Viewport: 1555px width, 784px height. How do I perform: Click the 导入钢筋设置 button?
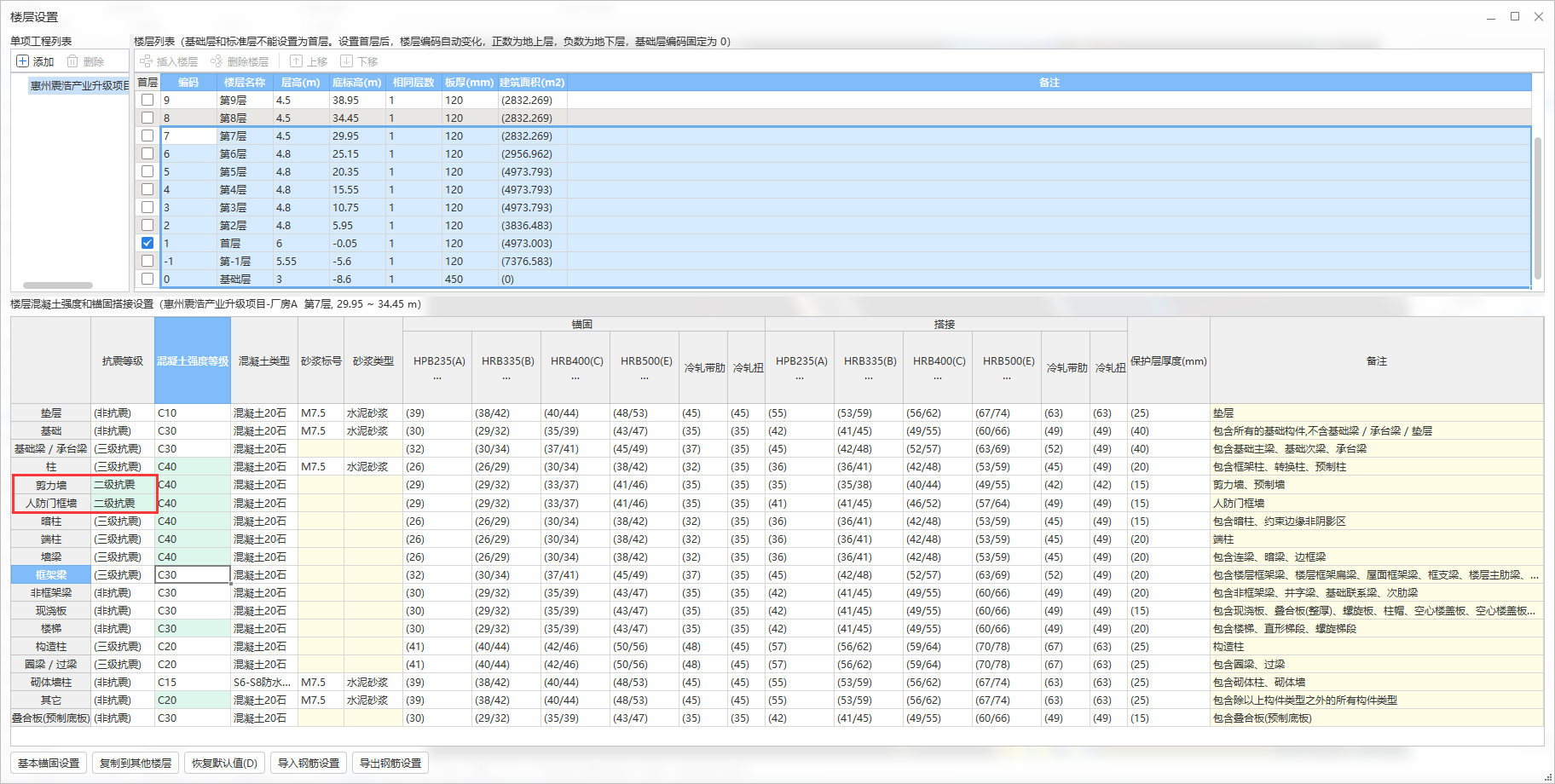coord(309,763)
